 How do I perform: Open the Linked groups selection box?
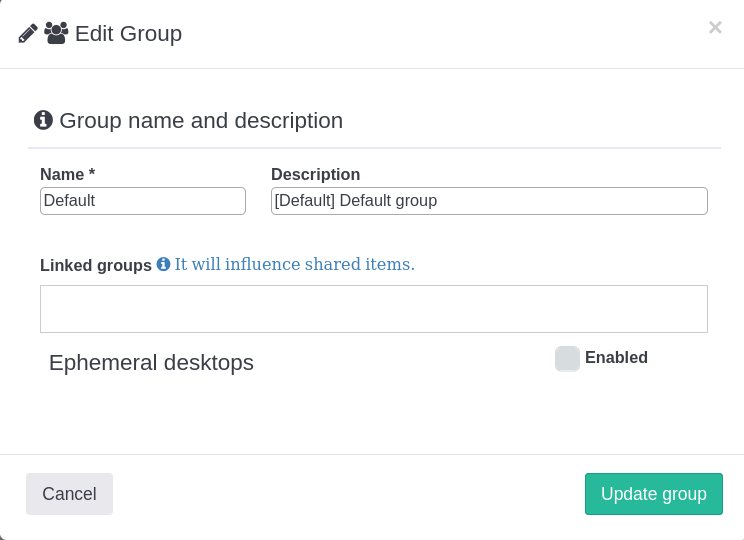(373, 309)
